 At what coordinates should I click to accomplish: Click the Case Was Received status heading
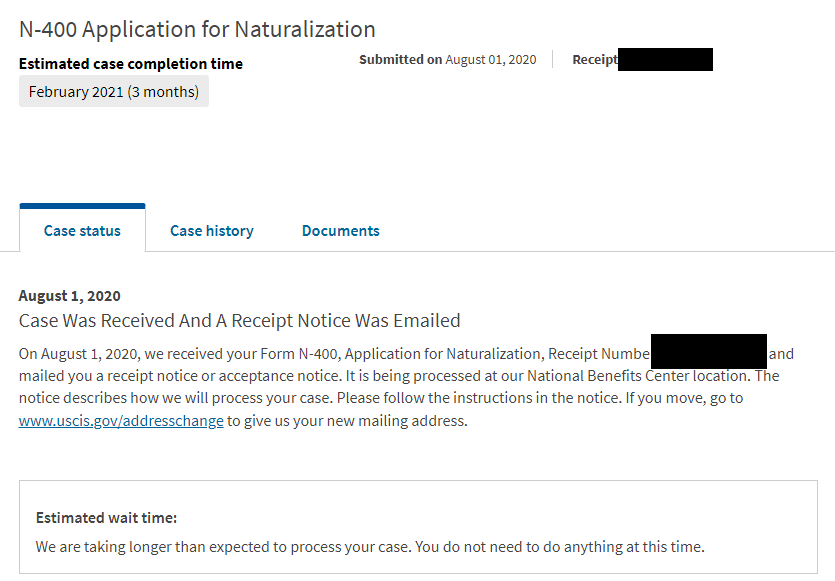240,321
